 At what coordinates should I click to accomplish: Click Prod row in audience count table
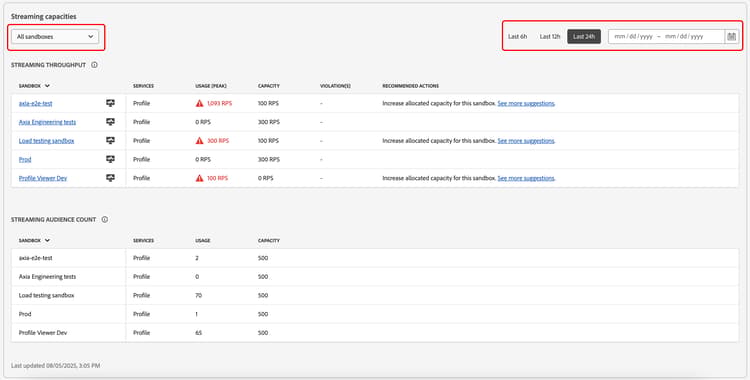pos(375,314)
